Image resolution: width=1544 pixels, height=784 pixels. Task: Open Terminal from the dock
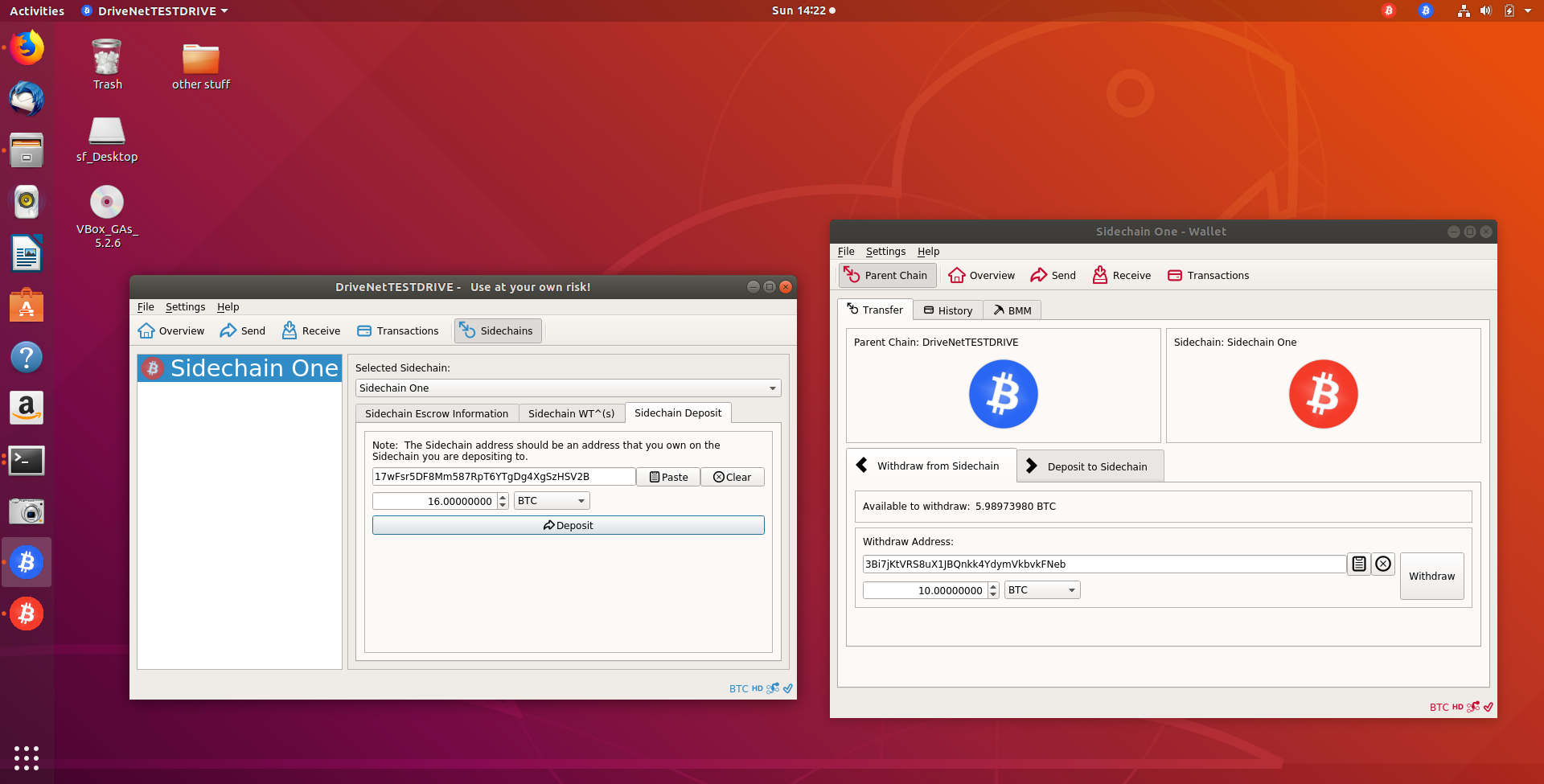tap(27, 460)
